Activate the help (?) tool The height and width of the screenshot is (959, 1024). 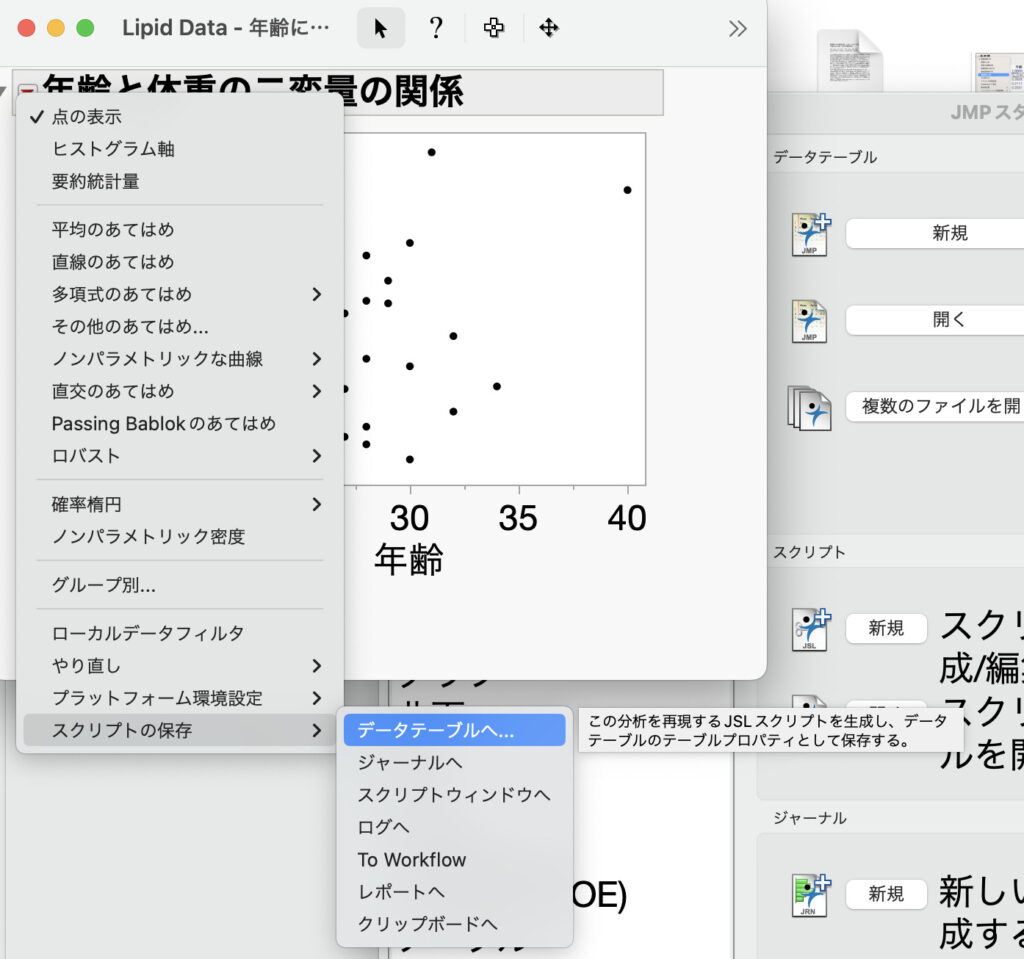437,28
